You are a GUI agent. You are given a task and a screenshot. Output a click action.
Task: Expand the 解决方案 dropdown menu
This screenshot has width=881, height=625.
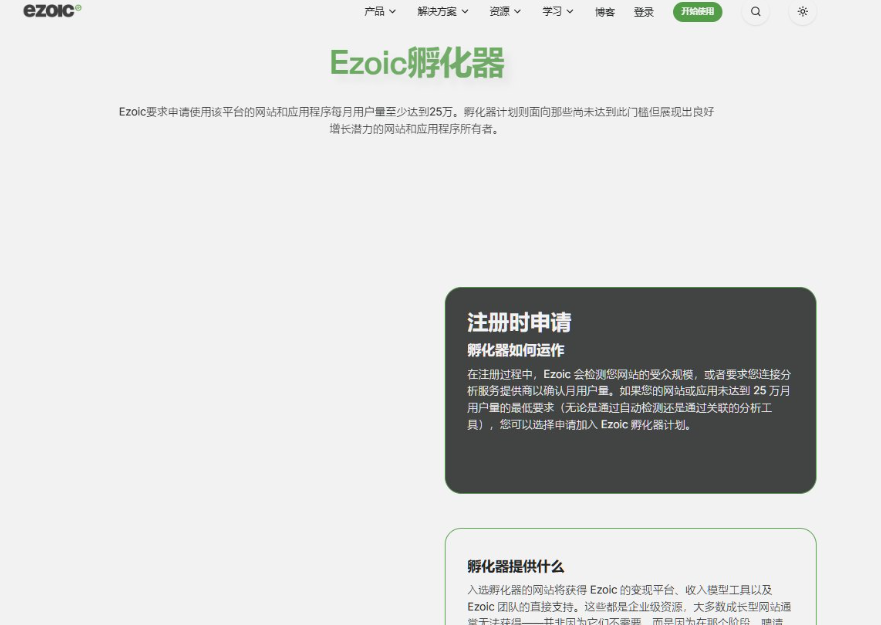[x=443, y=11]
